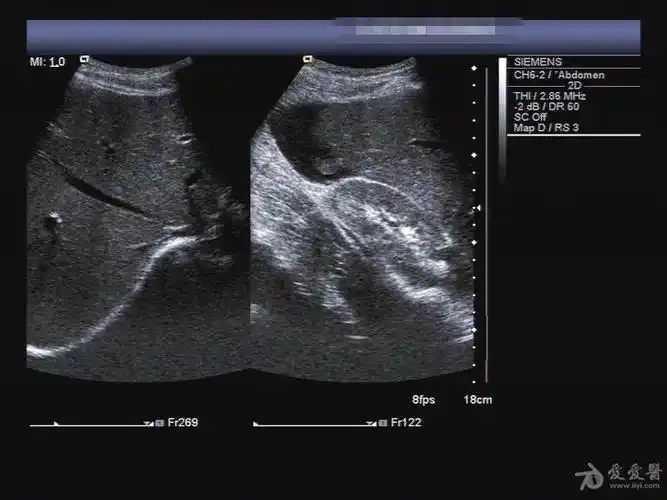The height and width of the screenshot is (500, 667).
Task: Click the Map D / RS 3 setting
Action: pyautogui.click(x=546, y=126)
